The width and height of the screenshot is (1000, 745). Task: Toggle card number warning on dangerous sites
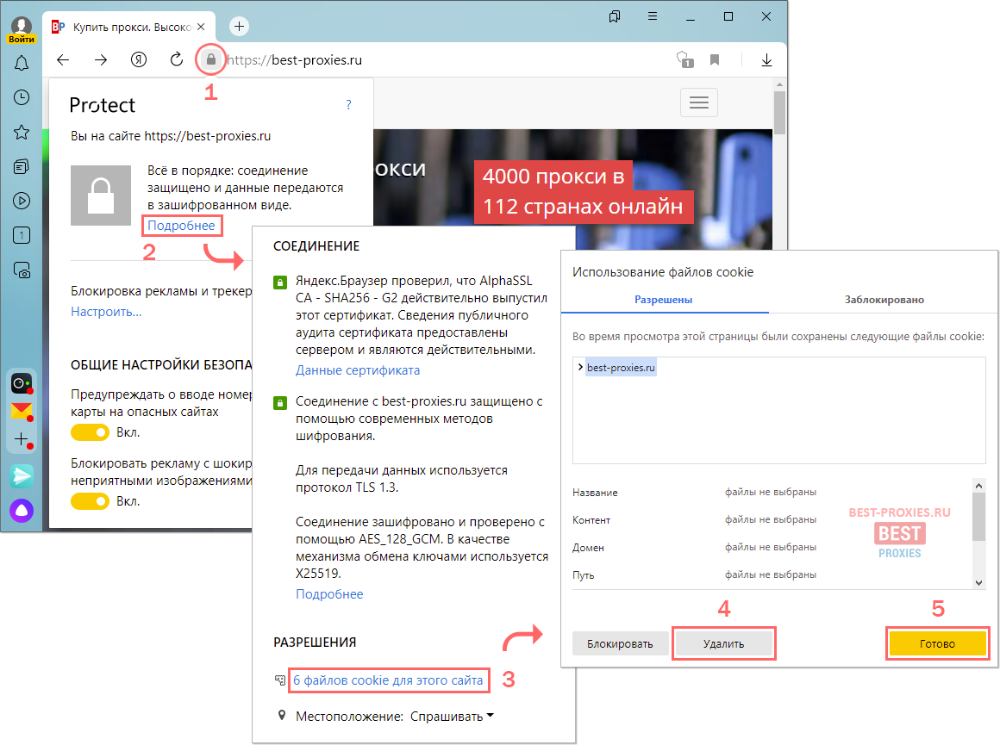click(x=90, y=432)
